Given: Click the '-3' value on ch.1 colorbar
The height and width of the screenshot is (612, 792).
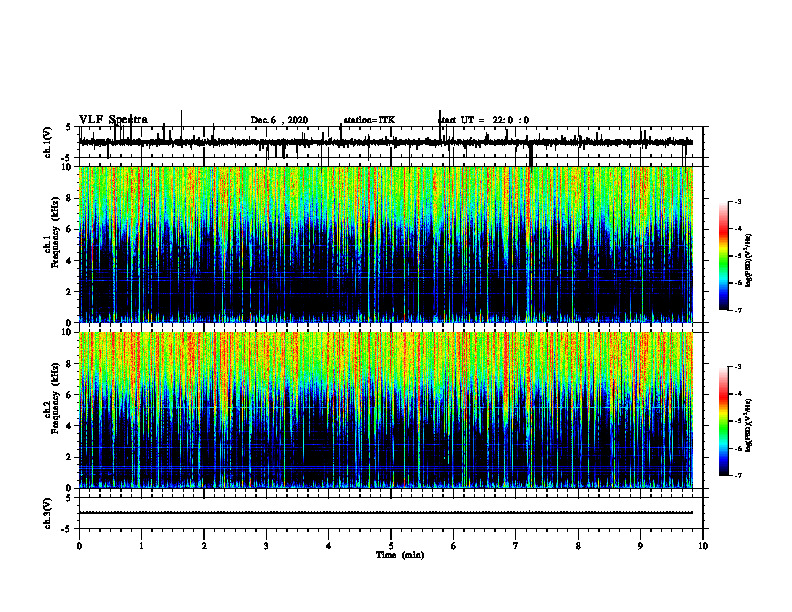Looking at the screenshot, I should 738,201.
